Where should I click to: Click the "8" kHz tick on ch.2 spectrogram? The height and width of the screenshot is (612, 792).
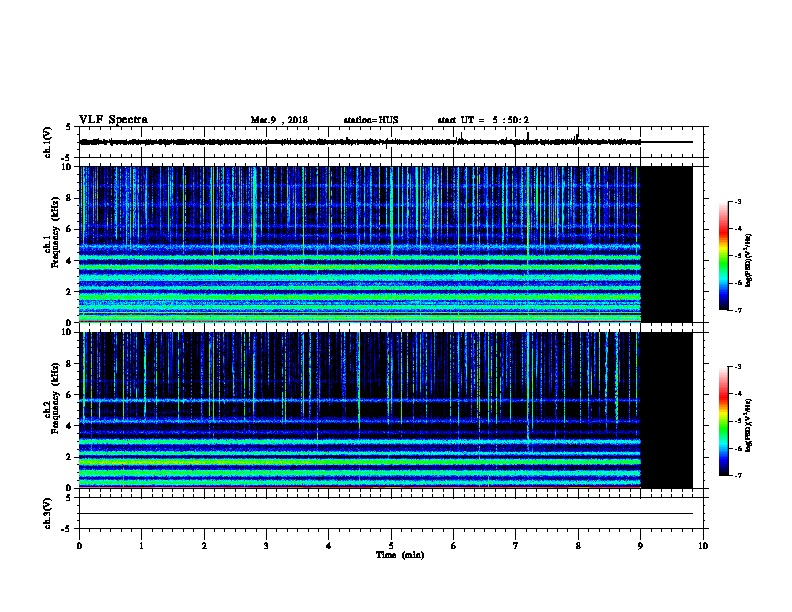click(x=69, y=364)
